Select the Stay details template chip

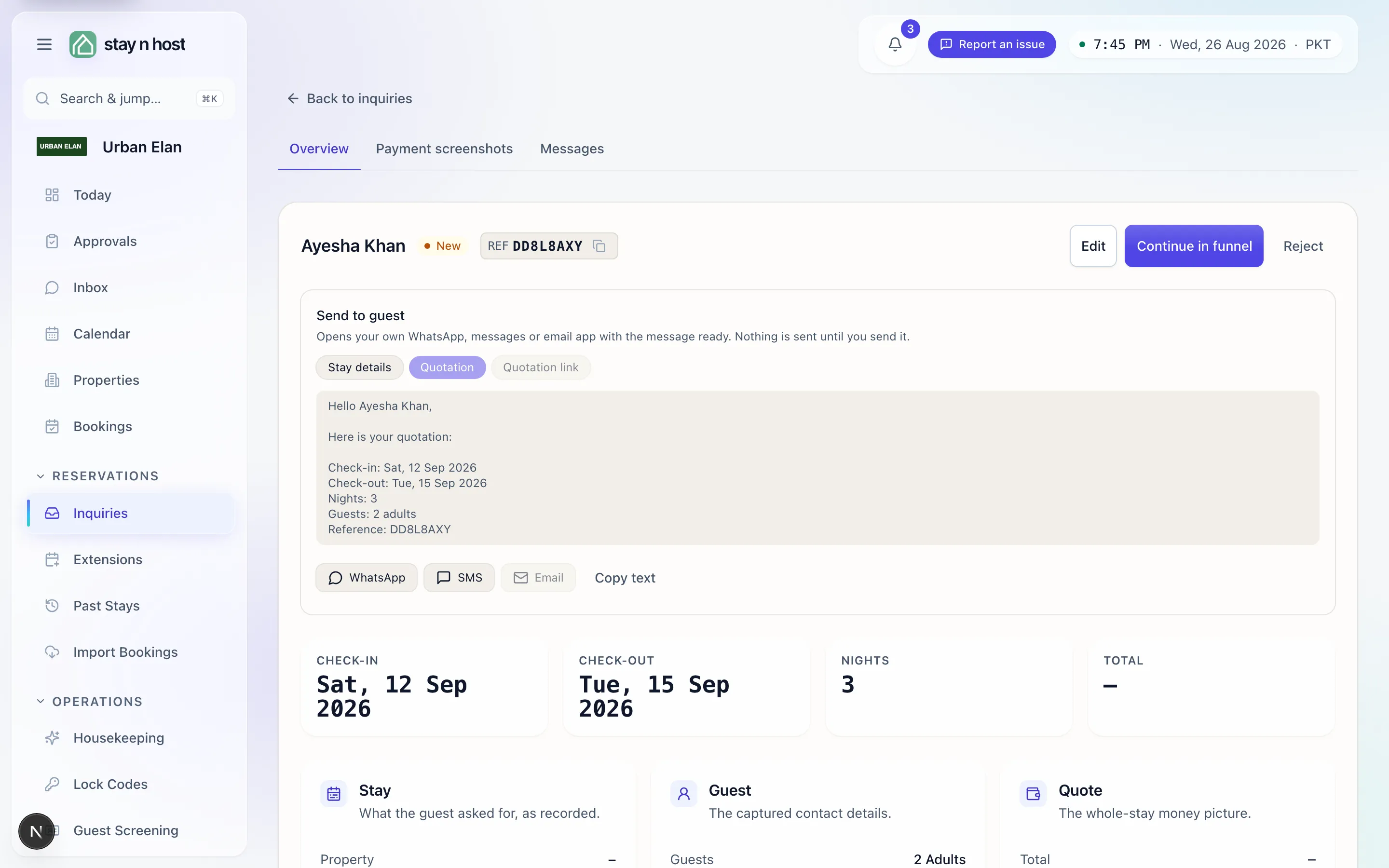click(x=359, y=367)
